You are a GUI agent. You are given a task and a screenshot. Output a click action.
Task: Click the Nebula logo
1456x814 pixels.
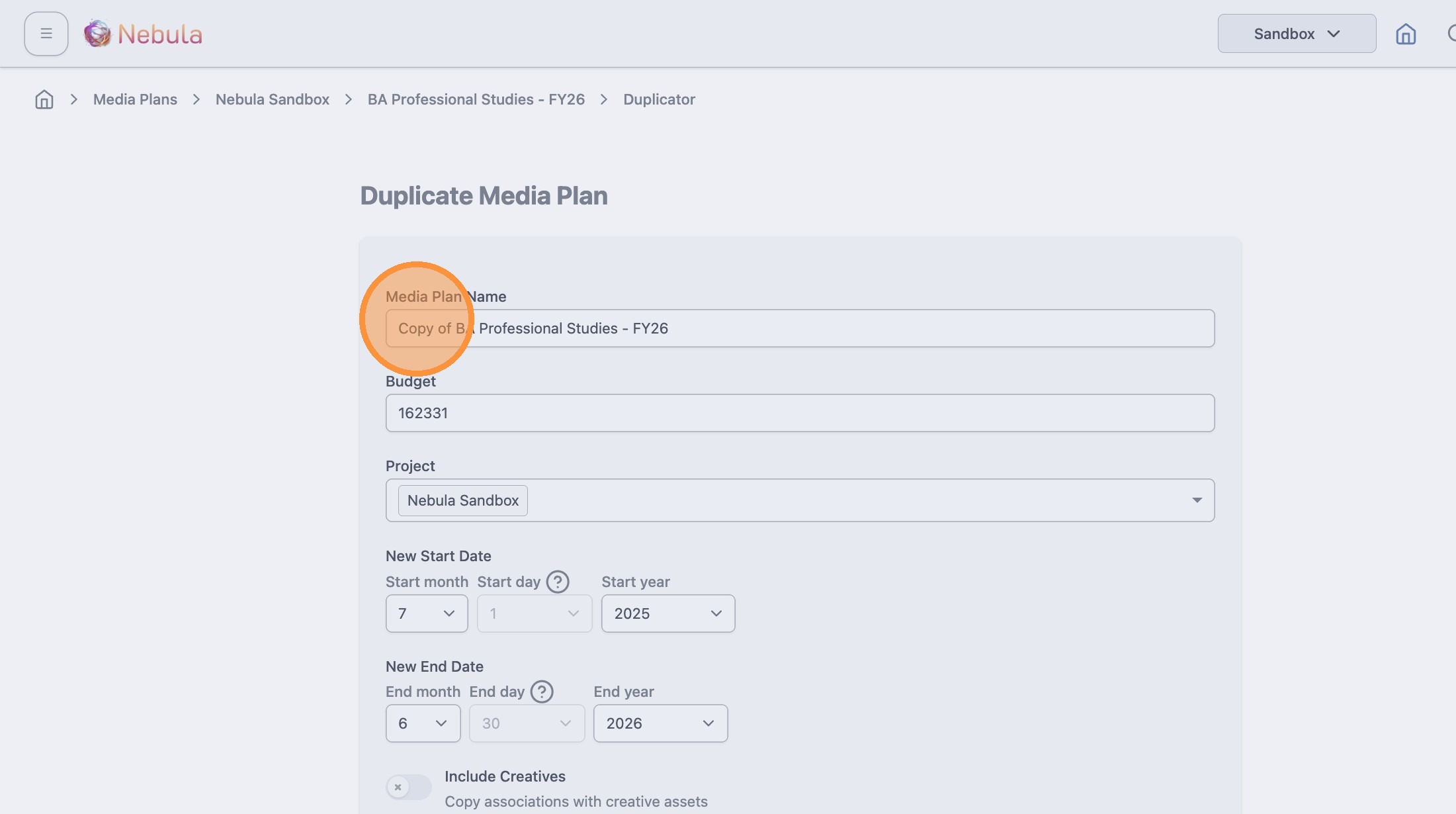(x=143, y=34)
